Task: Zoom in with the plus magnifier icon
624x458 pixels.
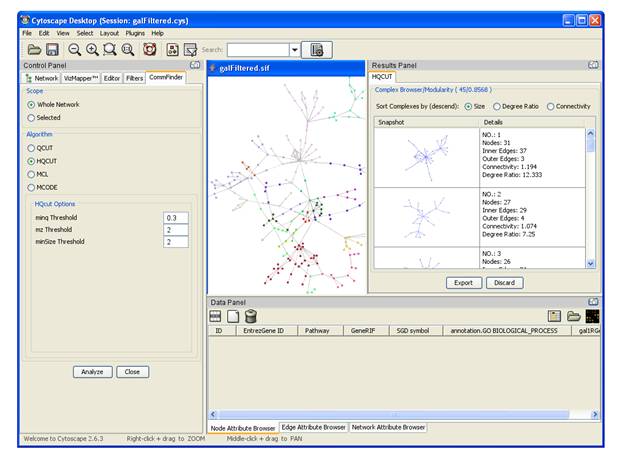Action: (92, 50)
